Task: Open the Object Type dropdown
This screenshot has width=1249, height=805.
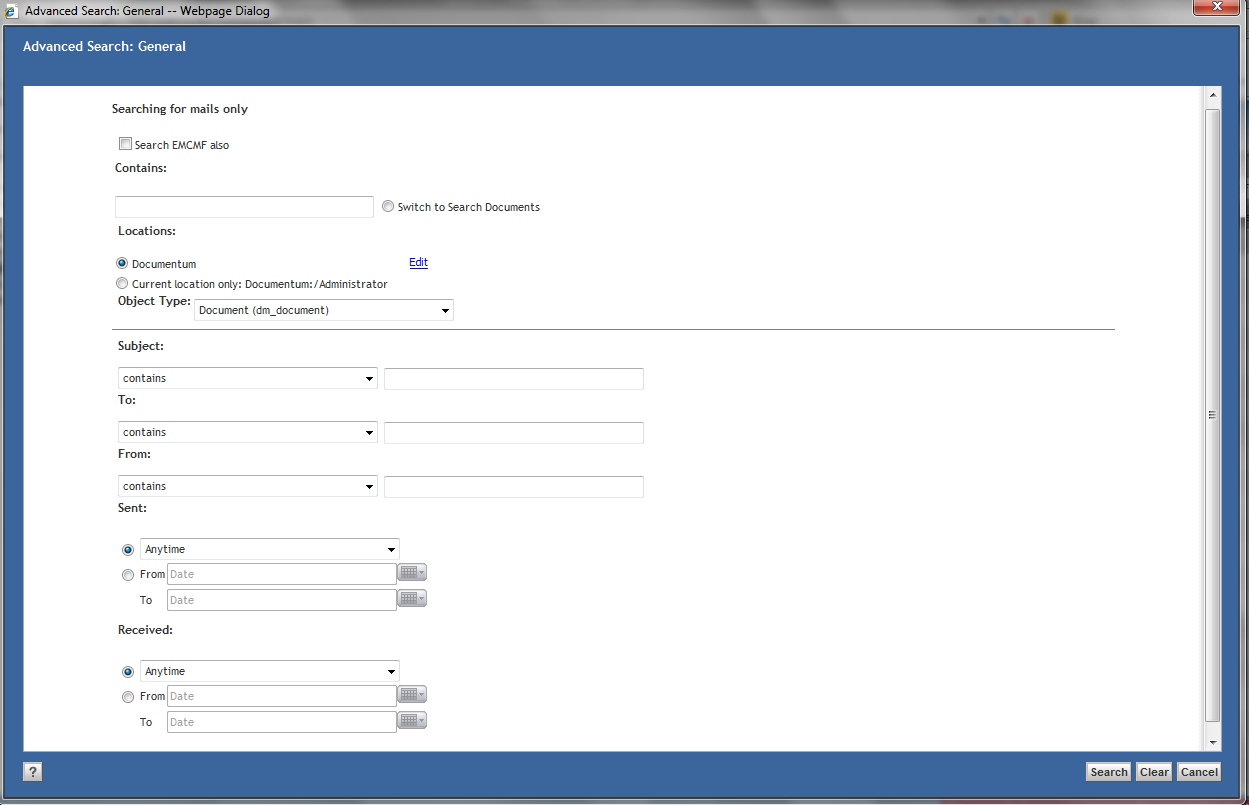Action: tap(324, 310)
